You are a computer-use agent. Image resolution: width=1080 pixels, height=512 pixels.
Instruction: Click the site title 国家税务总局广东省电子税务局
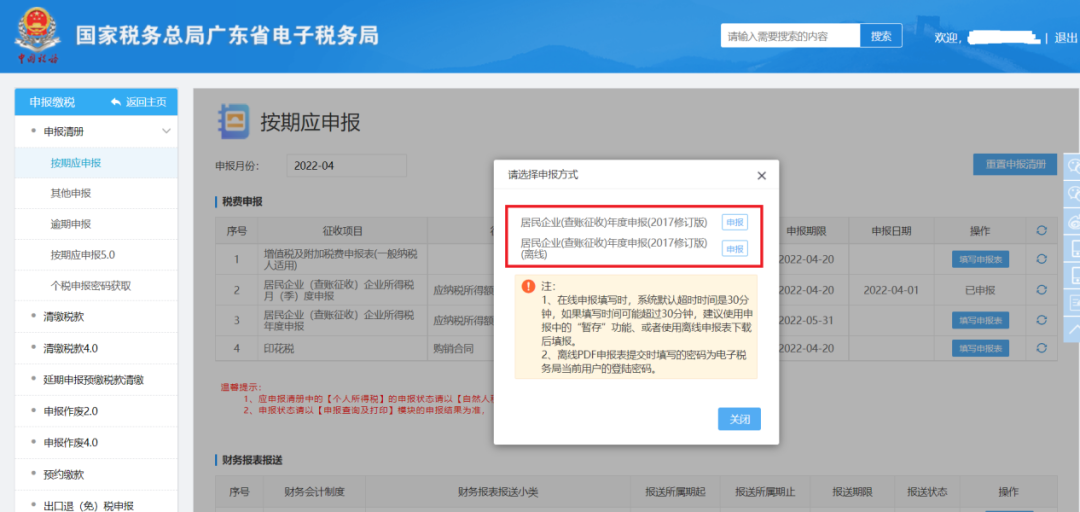pos(227,36)
